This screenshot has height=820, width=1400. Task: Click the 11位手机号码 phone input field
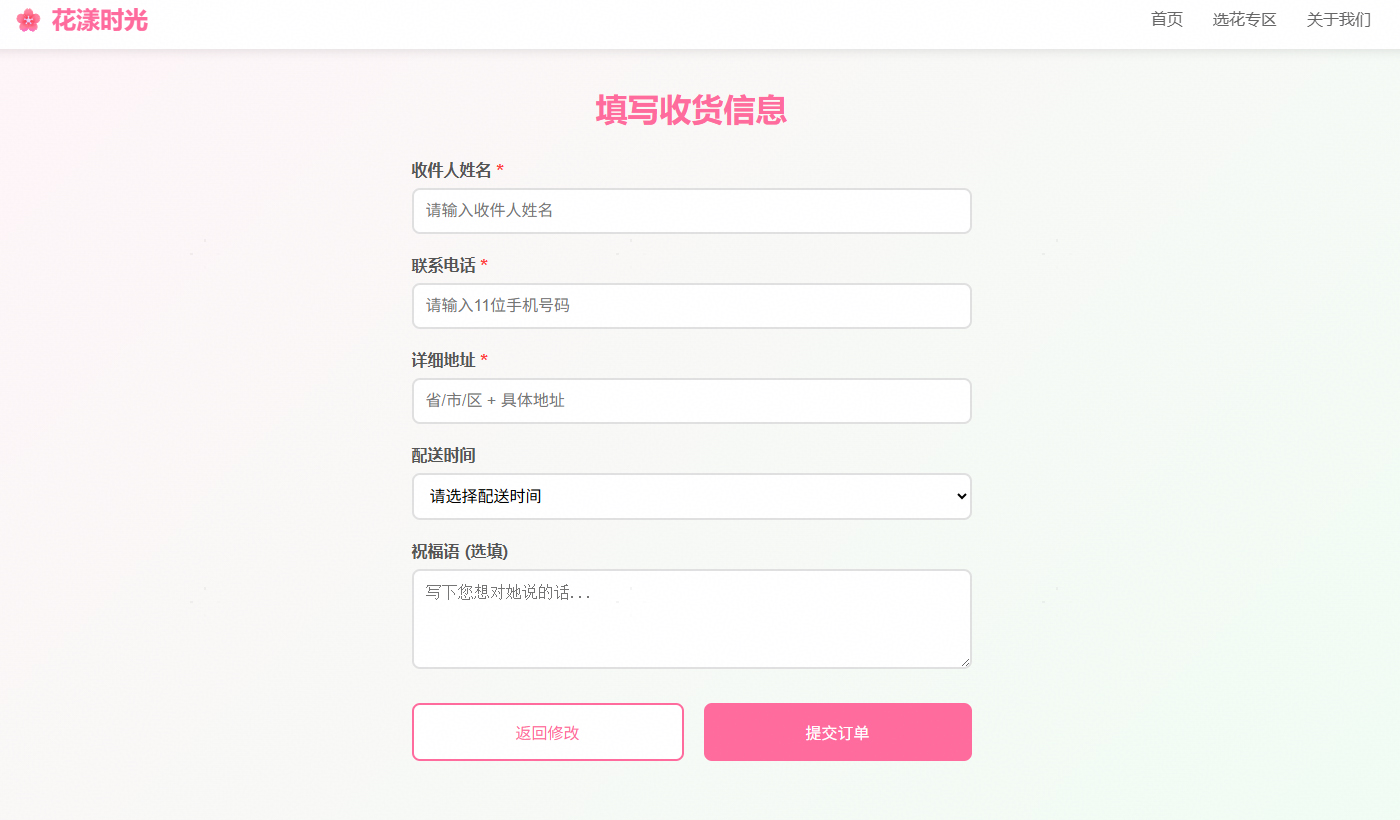(691, 306)
